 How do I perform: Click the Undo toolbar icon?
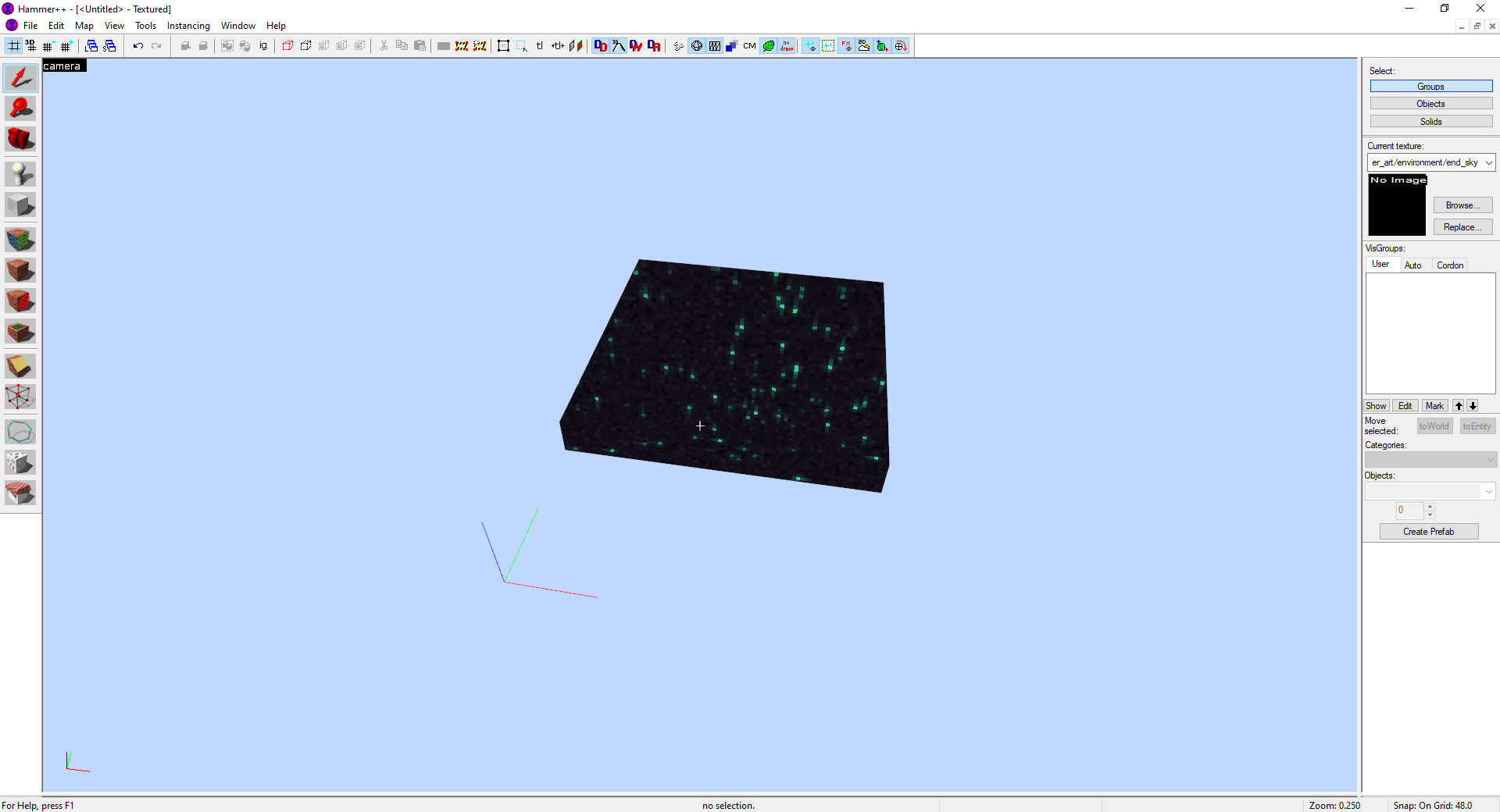point(138,45)
